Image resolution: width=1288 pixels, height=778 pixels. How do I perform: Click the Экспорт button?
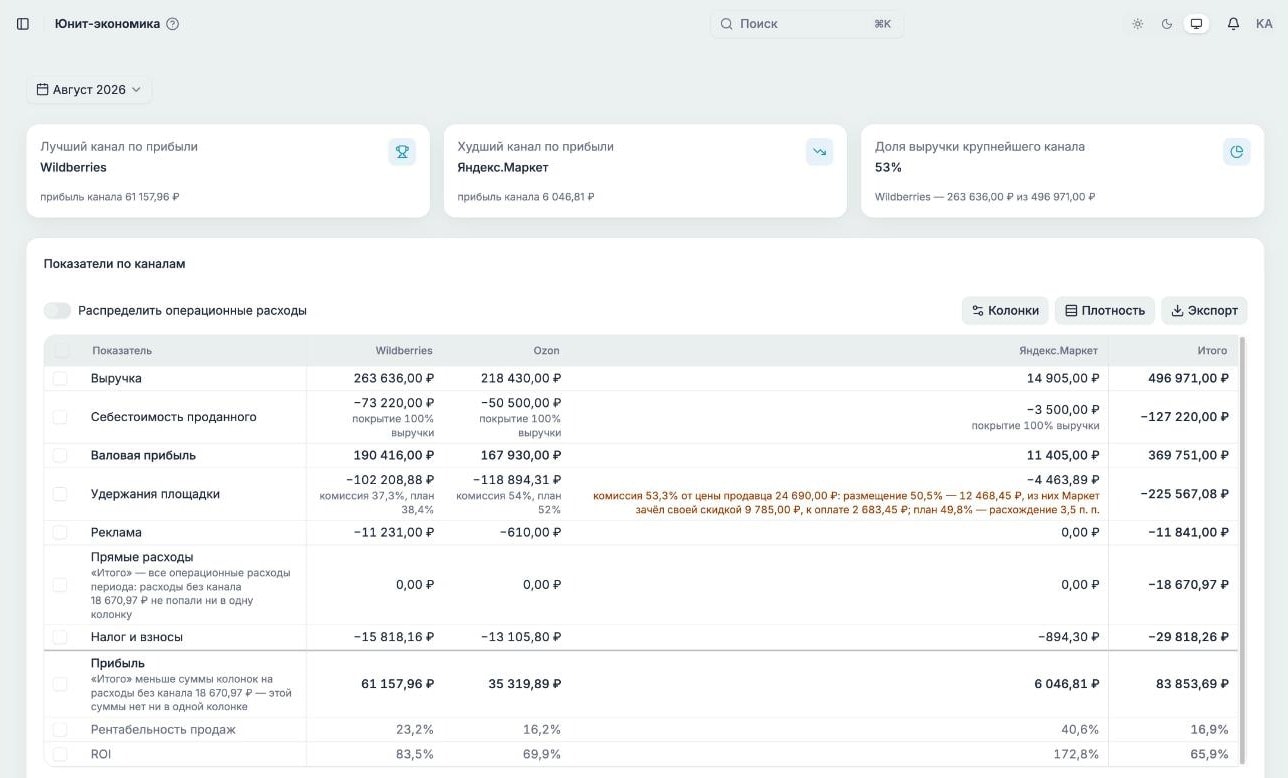point(1204,311)
